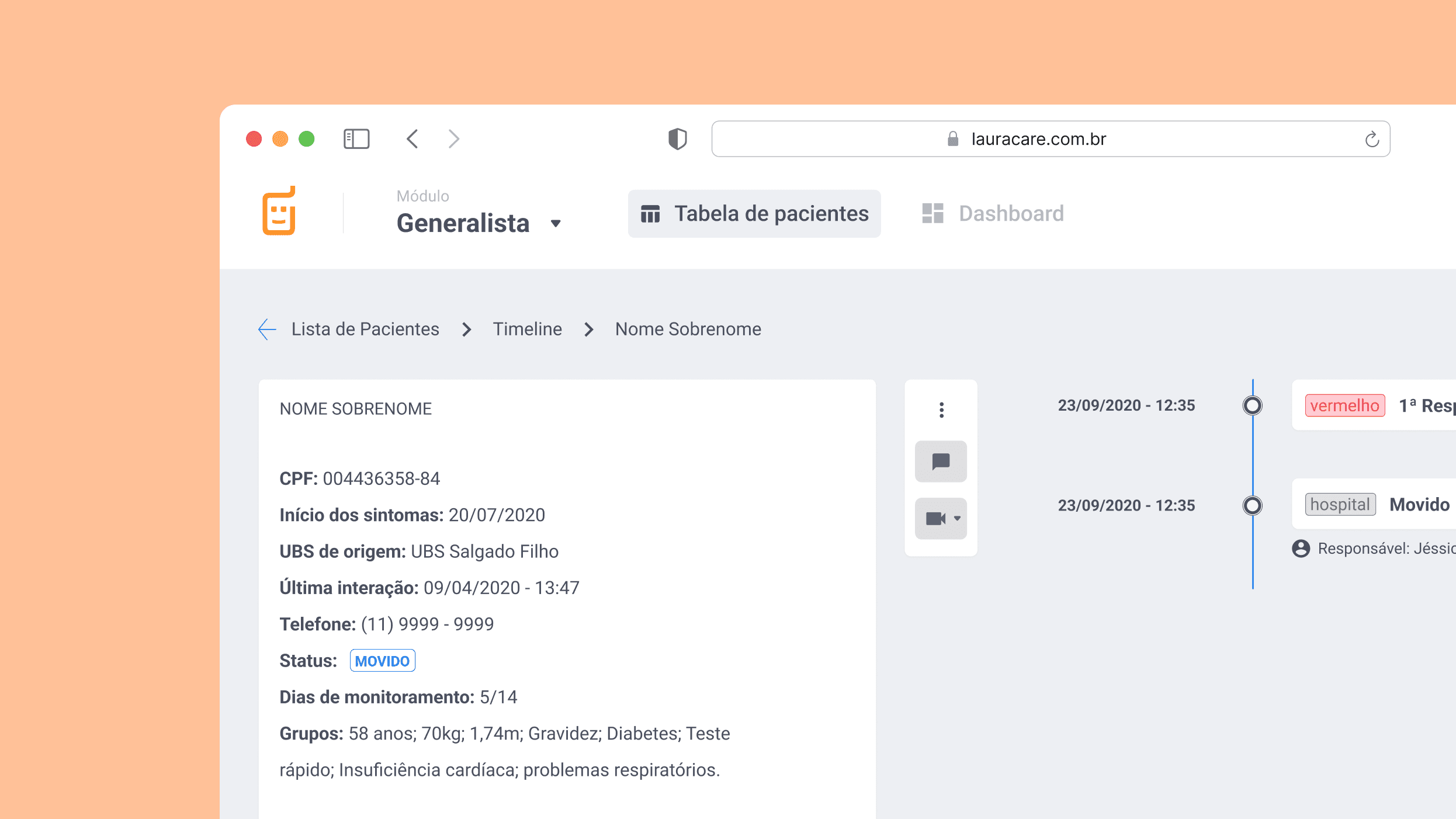The image size is (1456, 819).
Task: Click the vermelho red tag
Action: point(1344,405)
